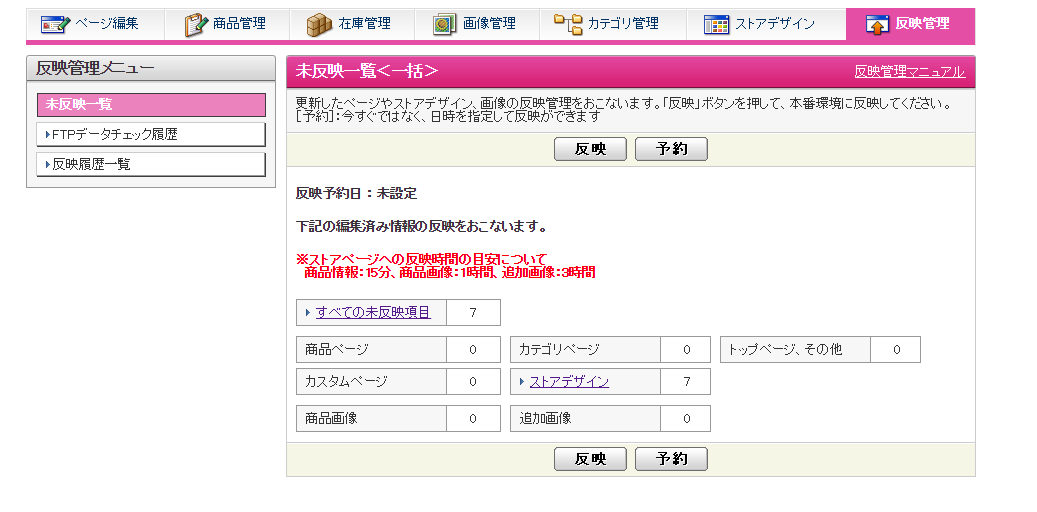Screen dimensions: 1037x512
Task: Click the ページ編集 page edit icon
Action: [55, 24]
